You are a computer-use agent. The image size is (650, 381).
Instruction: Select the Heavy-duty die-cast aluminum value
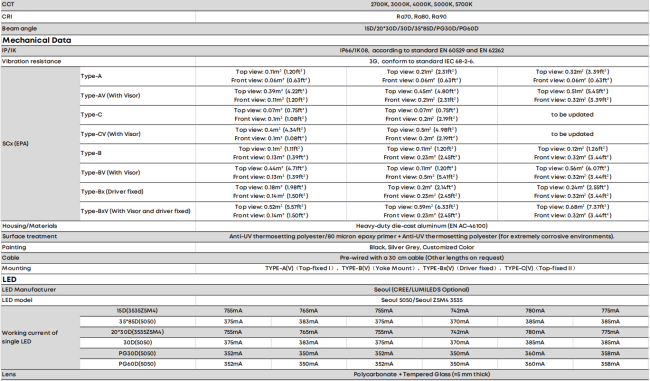pyautogui.click(x=422, y=226)
